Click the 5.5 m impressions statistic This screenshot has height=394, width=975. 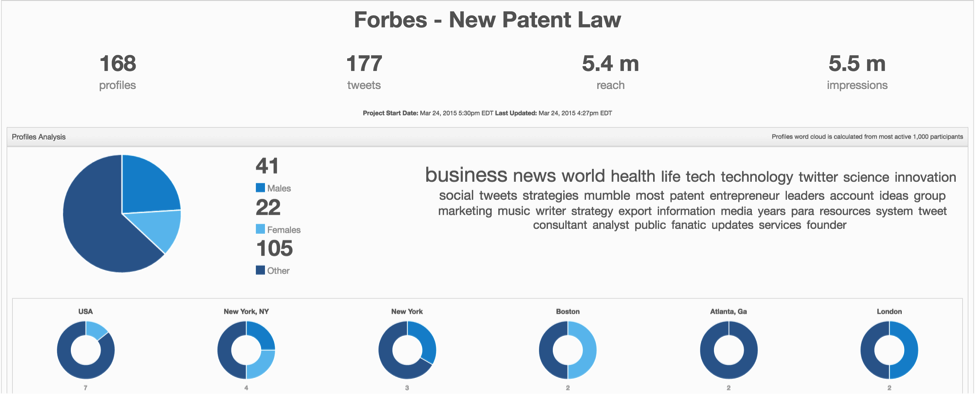coord(857,72)
